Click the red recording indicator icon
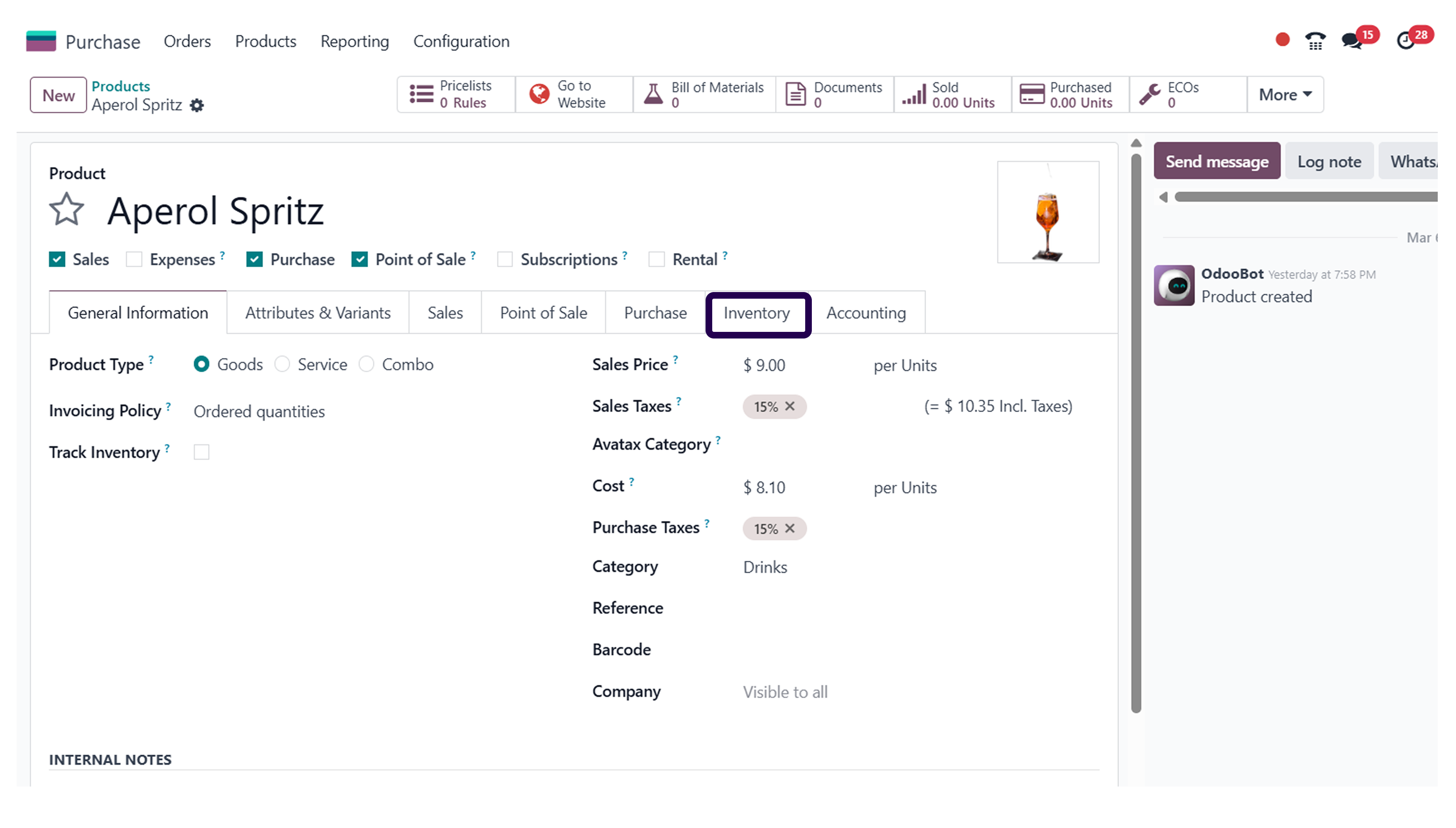The height and width of the screenshot is (828, 1456). pos(1282,40)
